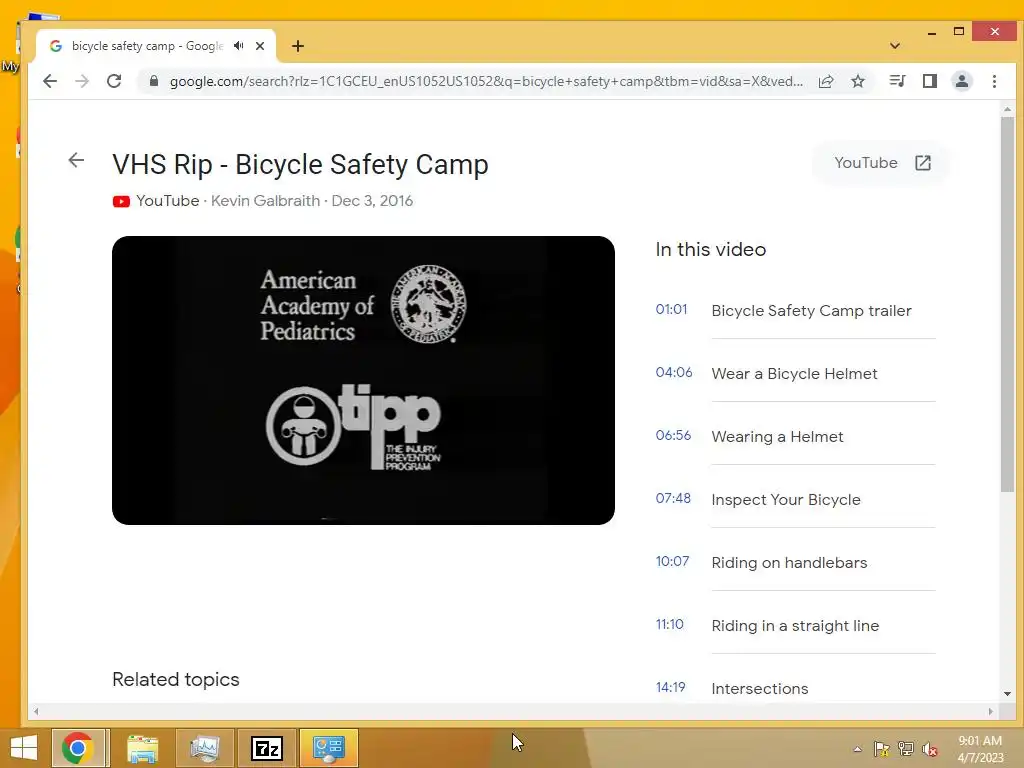Share this page icon in address bar
This screenshot has height=768, width=1024.
[826, 81]
